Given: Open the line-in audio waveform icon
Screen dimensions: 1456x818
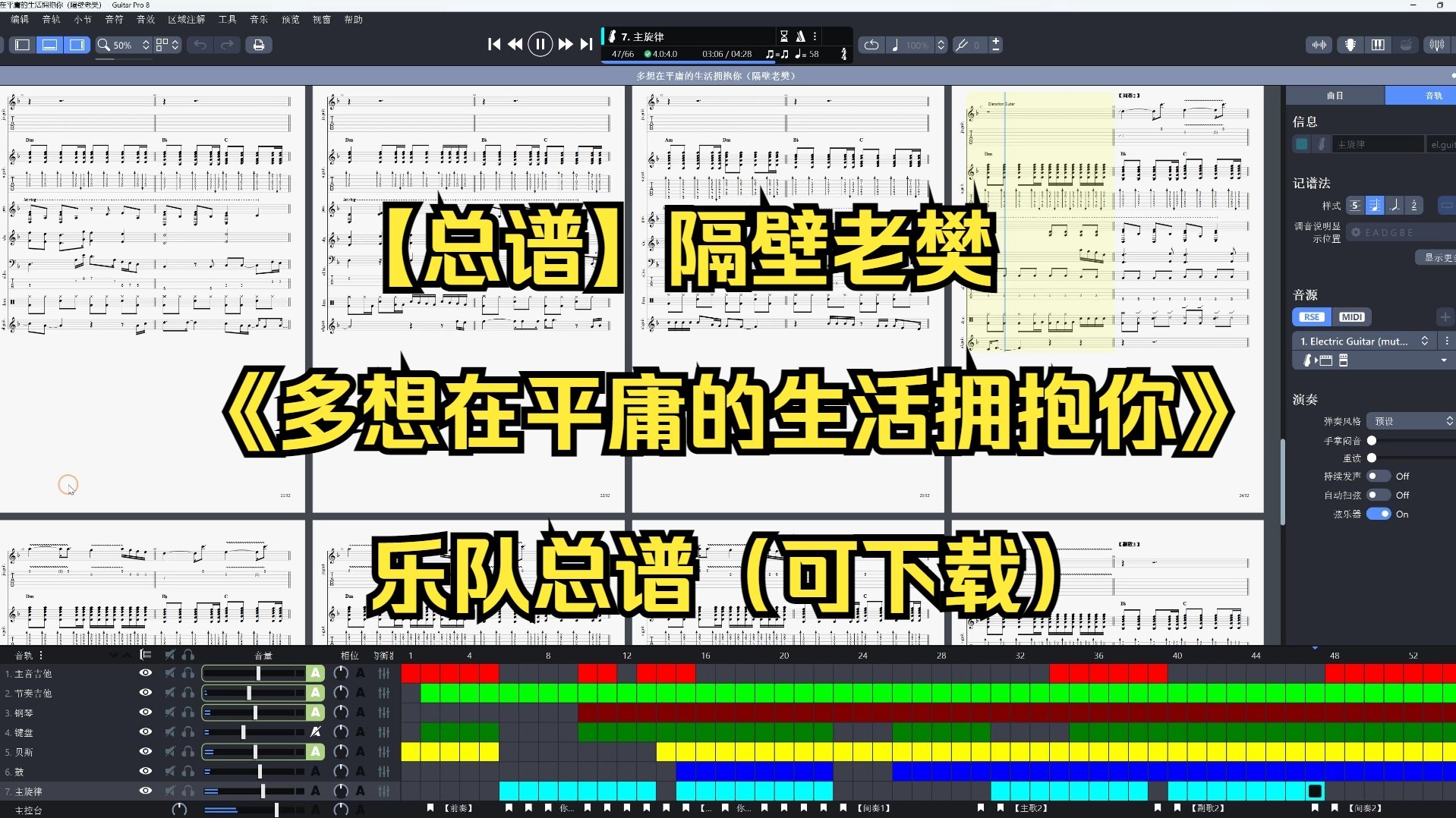Looking at the screenshot, I should click(x=1320, y=45).
